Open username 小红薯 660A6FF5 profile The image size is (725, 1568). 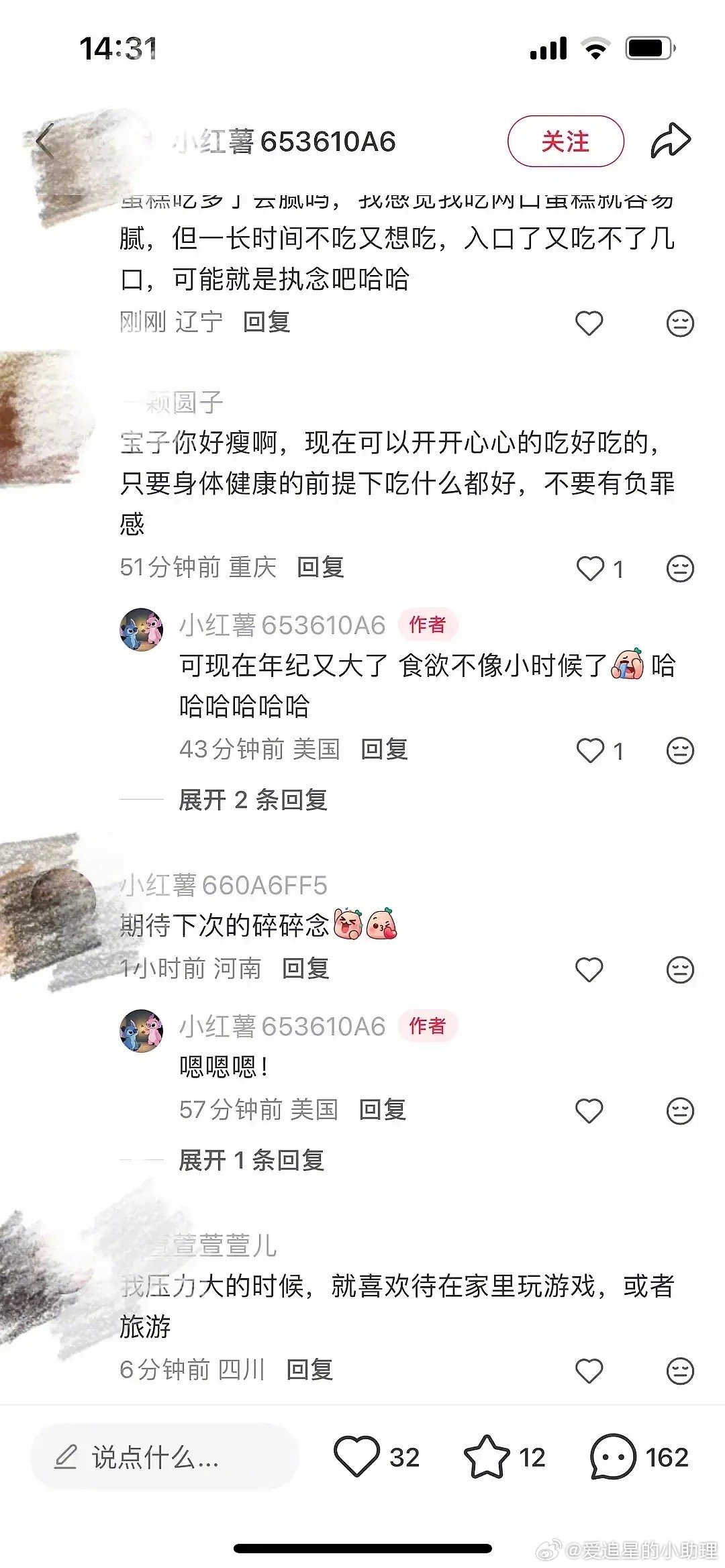(x=224, y=886)
